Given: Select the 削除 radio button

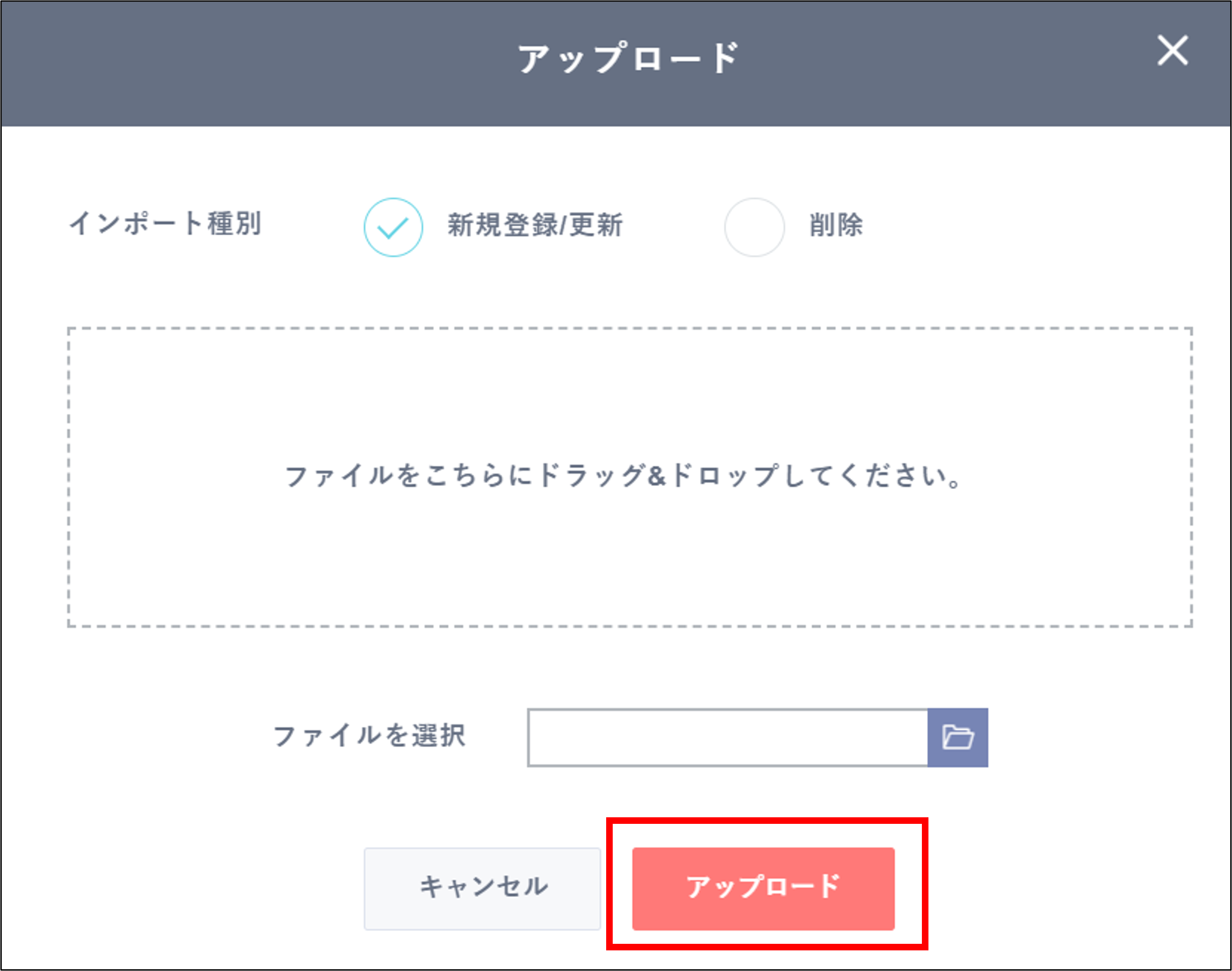Looking at the screenshot, I should pyautogui.click(x=754, y=227).
